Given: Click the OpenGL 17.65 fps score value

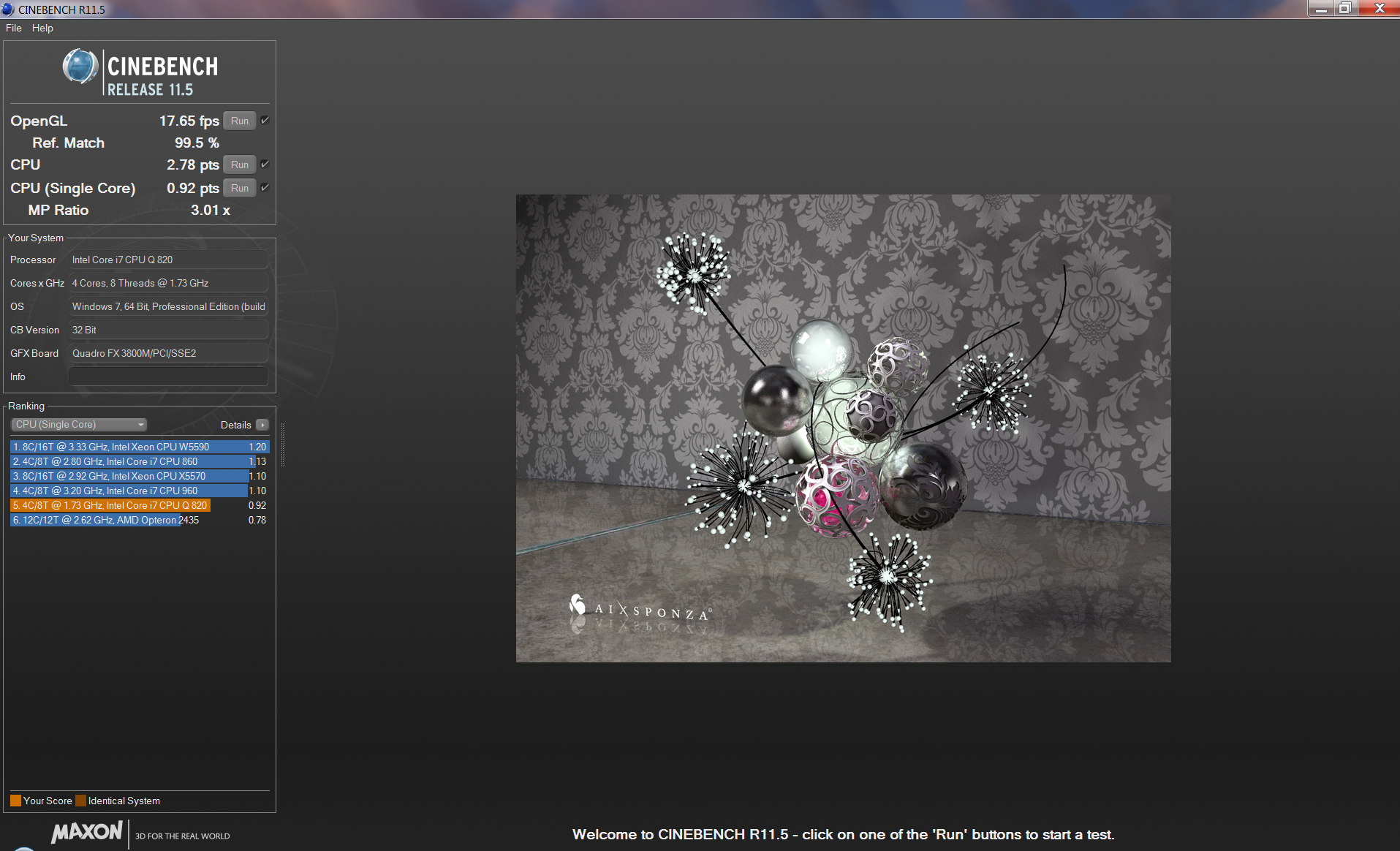Looking at the screenshot, I should pos(189,121).
